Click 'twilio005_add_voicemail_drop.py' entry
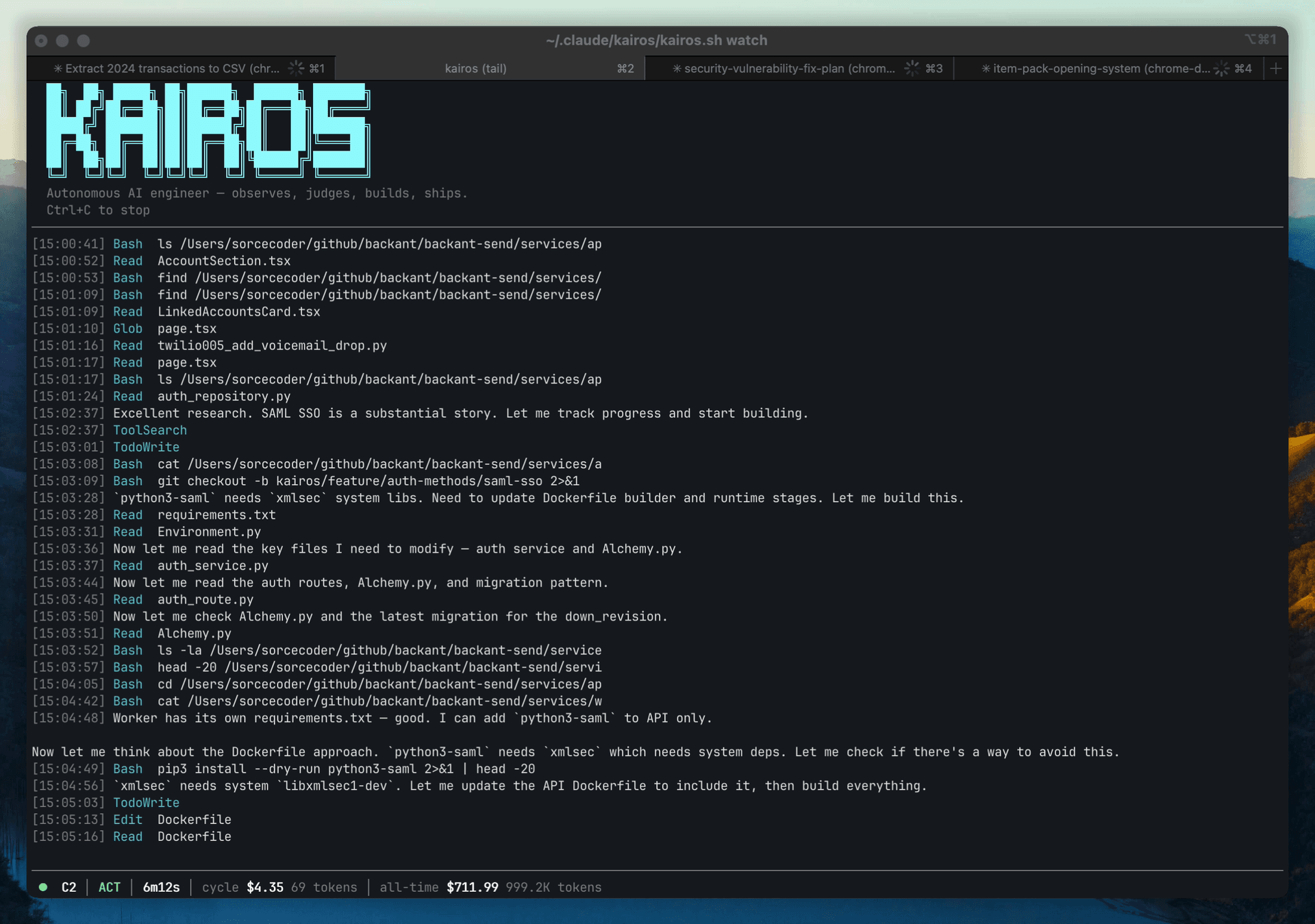 pyautogui.click(x=273, y=346)
